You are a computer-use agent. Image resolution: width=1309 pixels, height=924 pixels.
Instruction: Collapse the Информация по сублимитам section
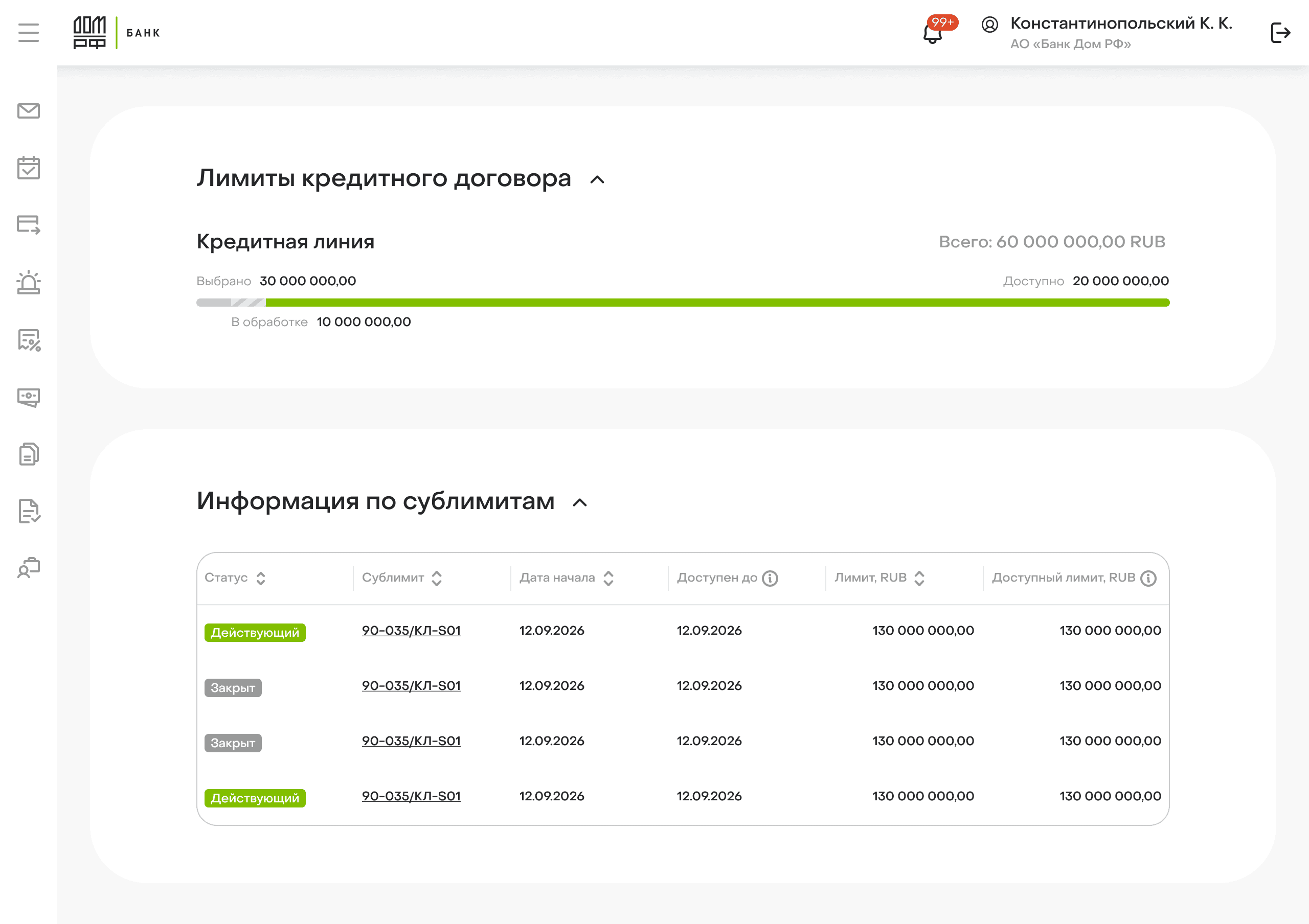coord(580,503)
